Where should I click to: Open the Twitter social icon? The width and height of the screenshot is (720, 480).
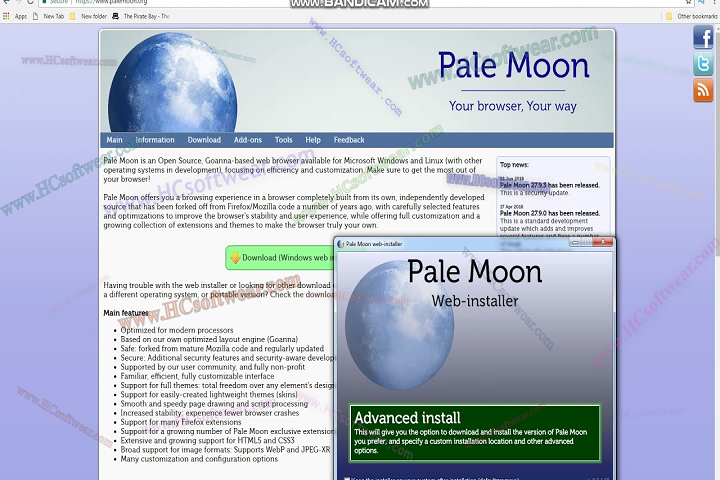[x=703, y=65]
